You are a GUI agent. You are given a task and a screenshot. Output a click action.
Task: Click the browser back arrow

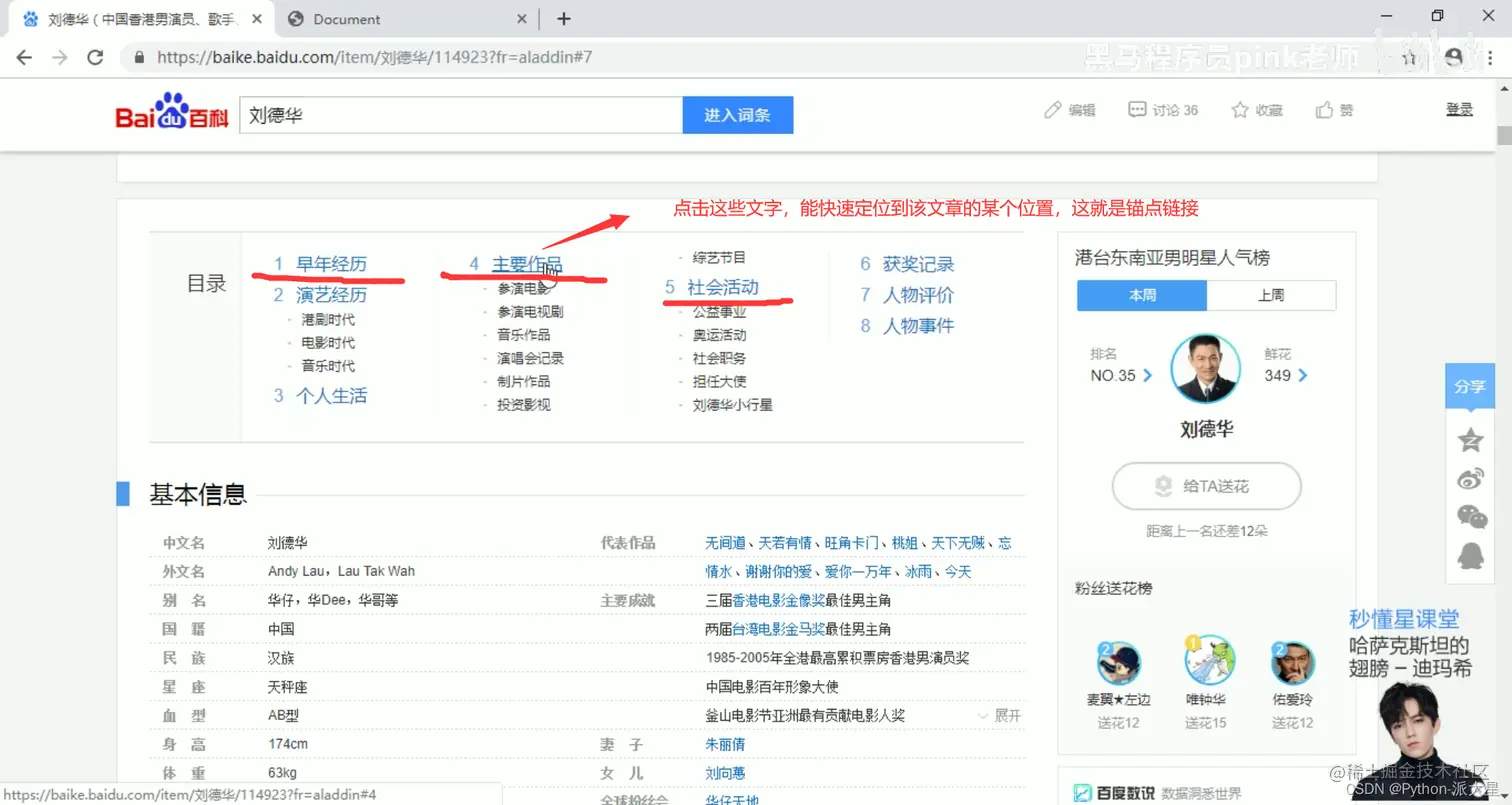coord(24,57)
